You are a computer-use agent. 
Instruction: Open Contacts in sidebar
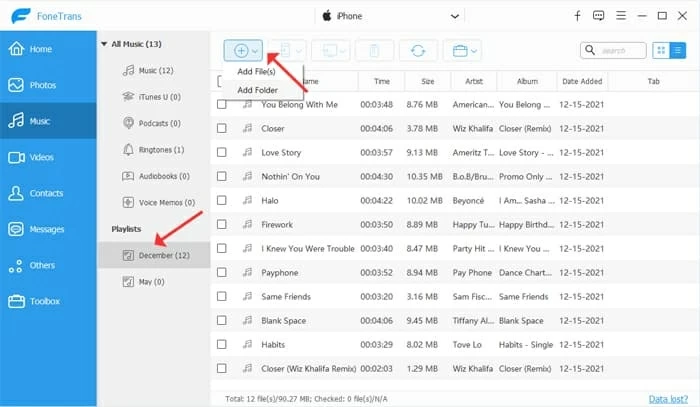coord(48,193)
